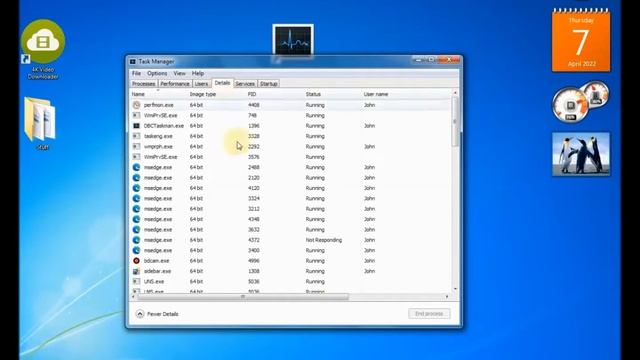Click the scroll down arrow of the process list

click(x=455, y=289)
